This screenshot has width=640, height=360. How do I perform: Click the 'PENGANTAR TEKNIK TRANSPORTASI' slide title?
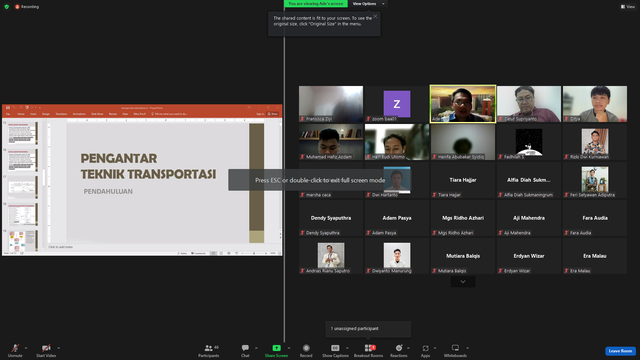coord(148,166)
